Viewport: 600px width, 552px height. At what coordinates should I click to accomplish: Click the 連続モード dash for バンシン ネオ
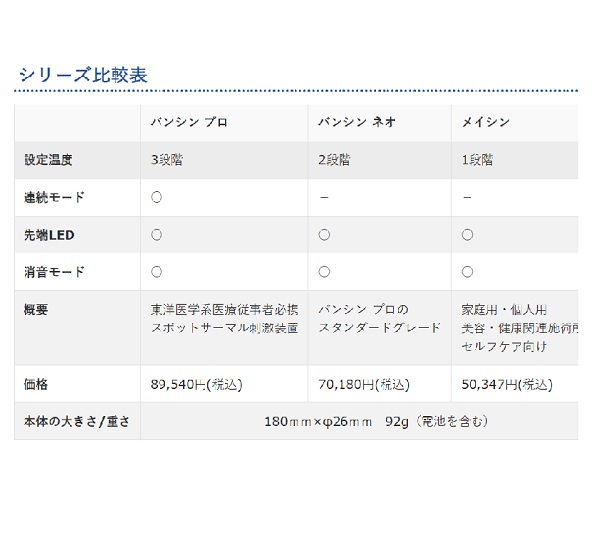(324, 197)
